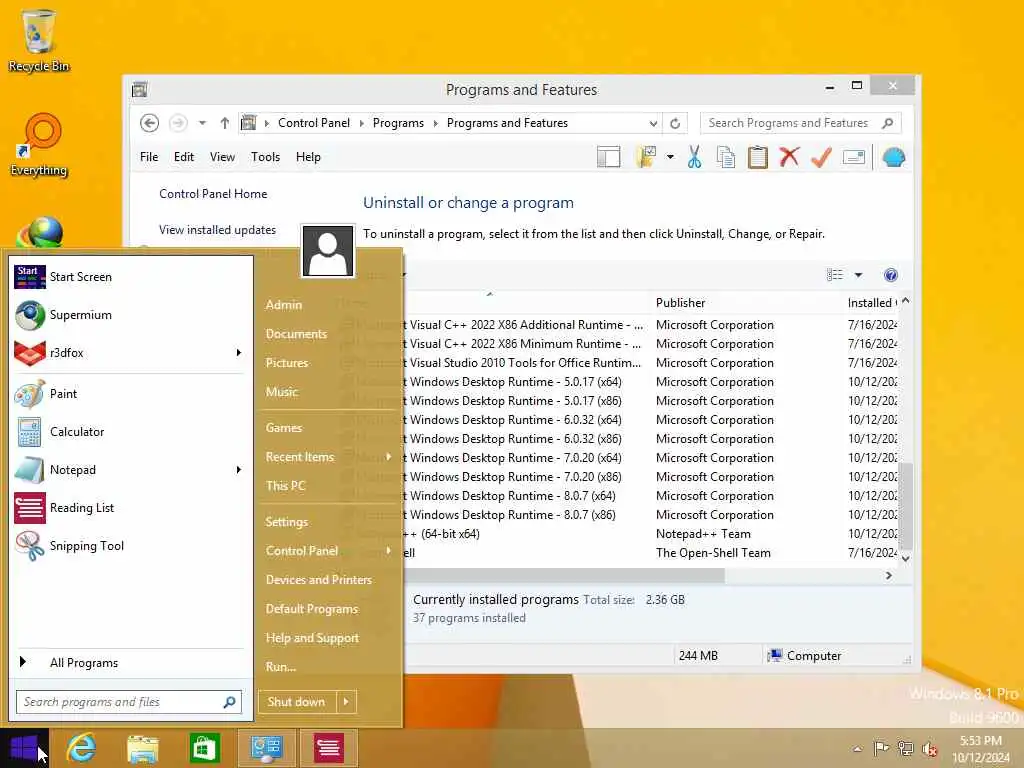1024x768 pixels.
Task: Open the Tools menu
Action: tap(265, 157)
